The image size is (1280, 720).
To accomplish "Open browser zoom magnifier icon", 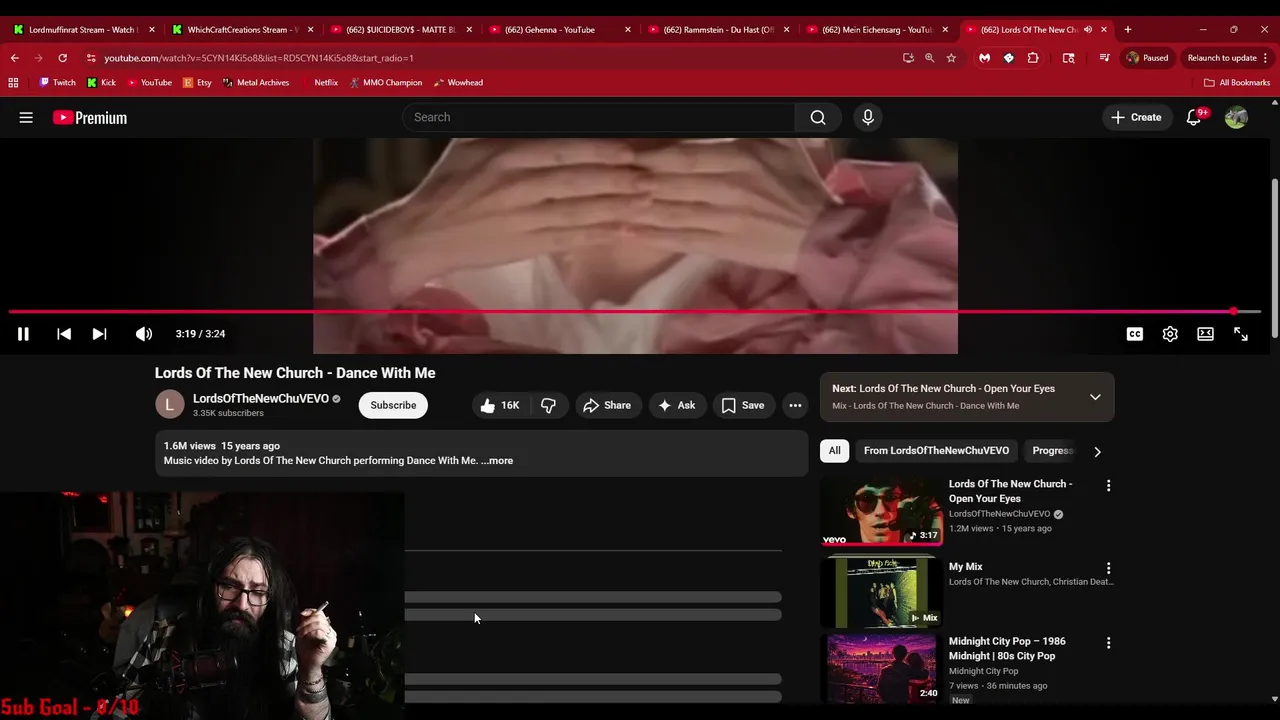I will (929, 58).
